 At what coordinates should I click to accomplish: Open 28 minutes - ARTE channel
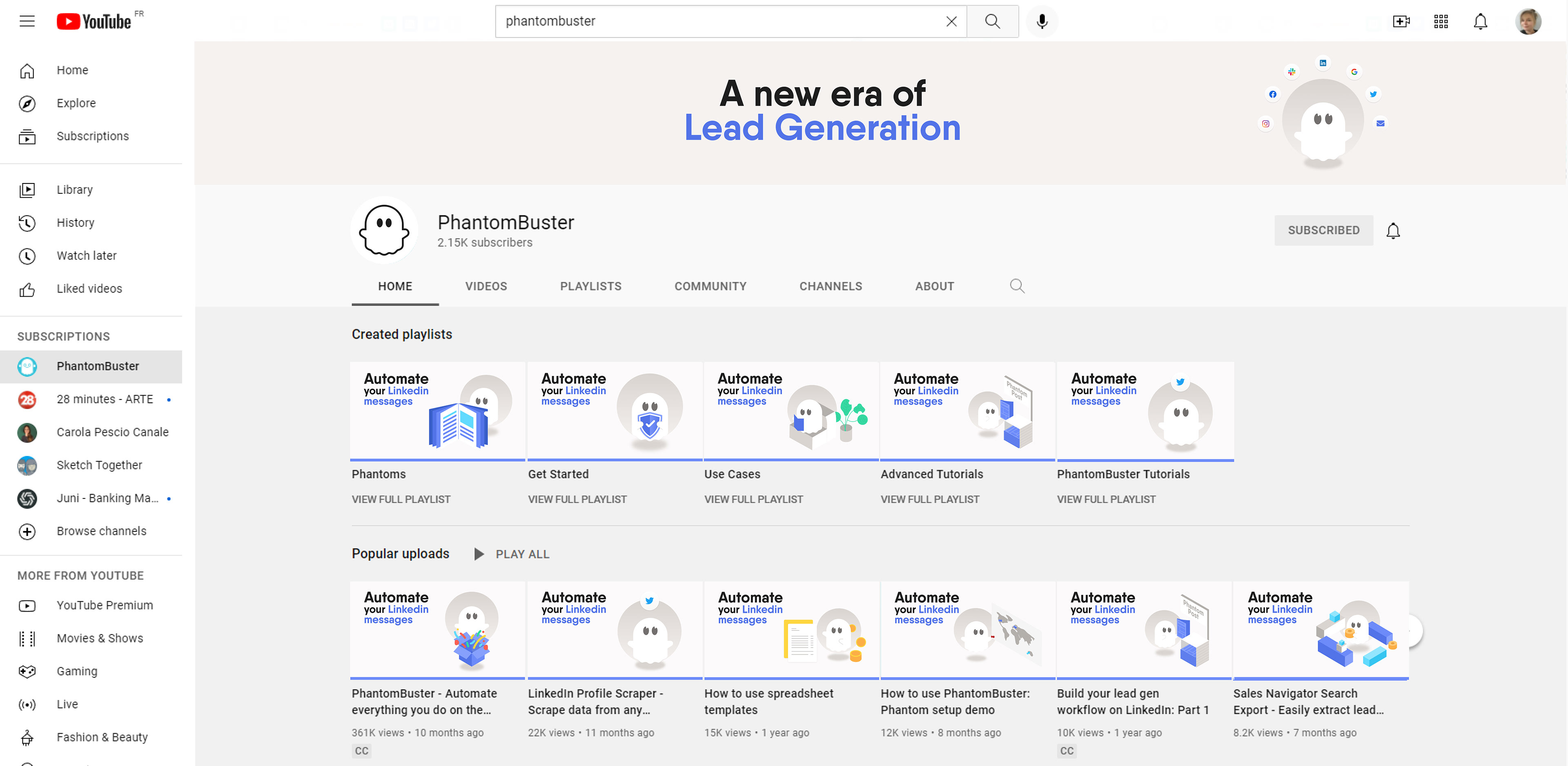91,399
